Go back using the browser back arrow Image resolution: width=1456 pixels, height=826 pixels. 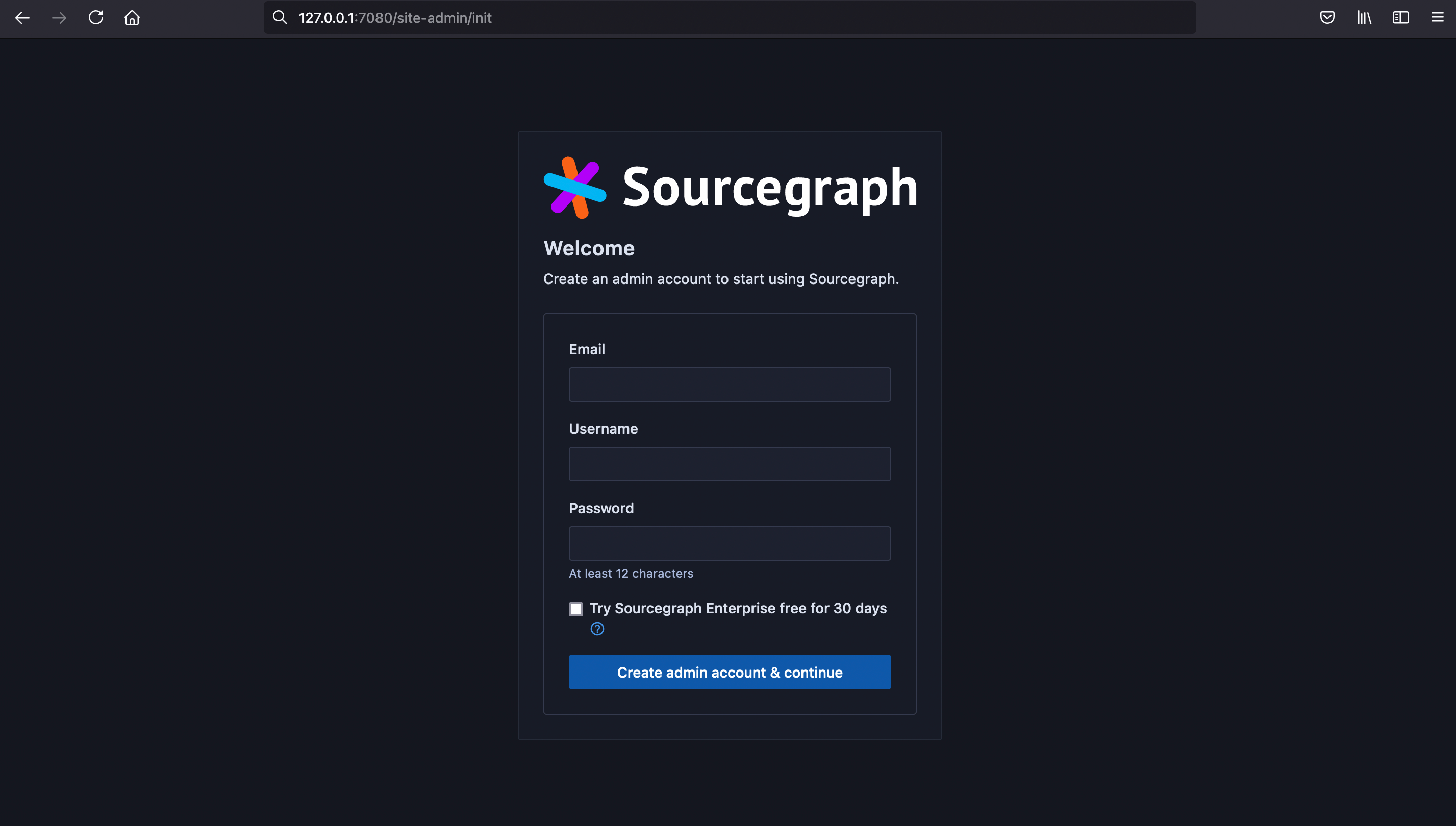pos(22,18)
